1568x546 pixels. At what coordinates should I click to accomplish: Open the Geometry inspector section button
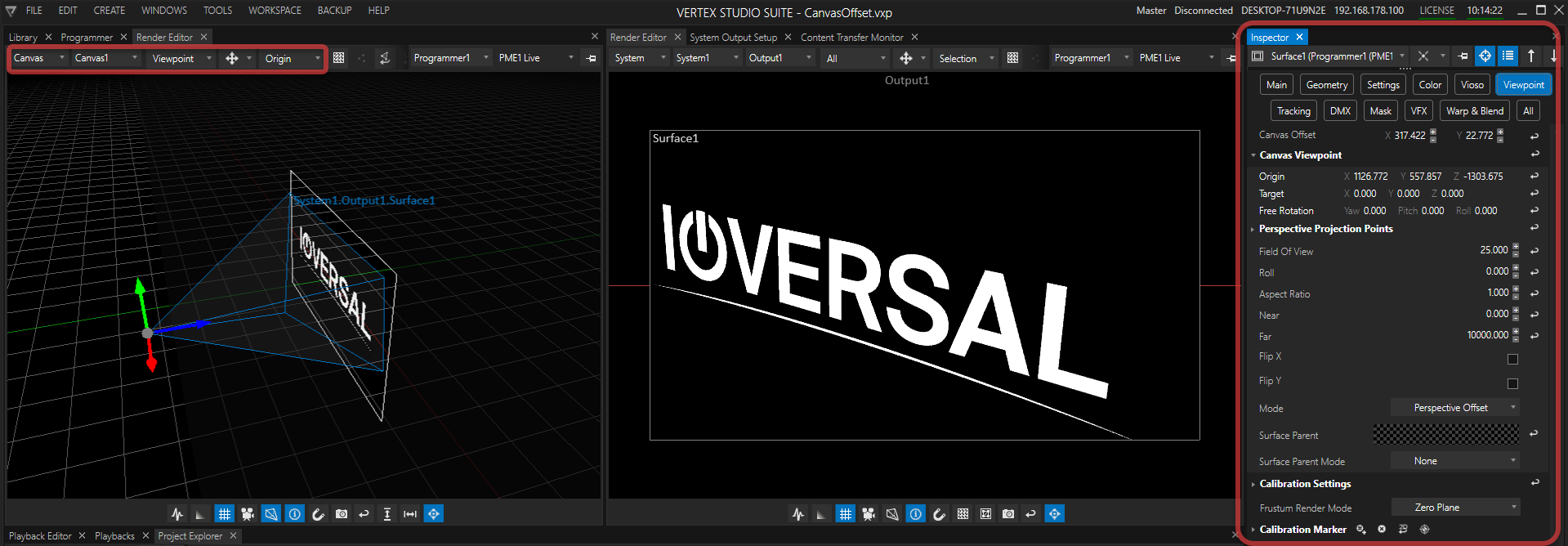[x=1327, y=85]
